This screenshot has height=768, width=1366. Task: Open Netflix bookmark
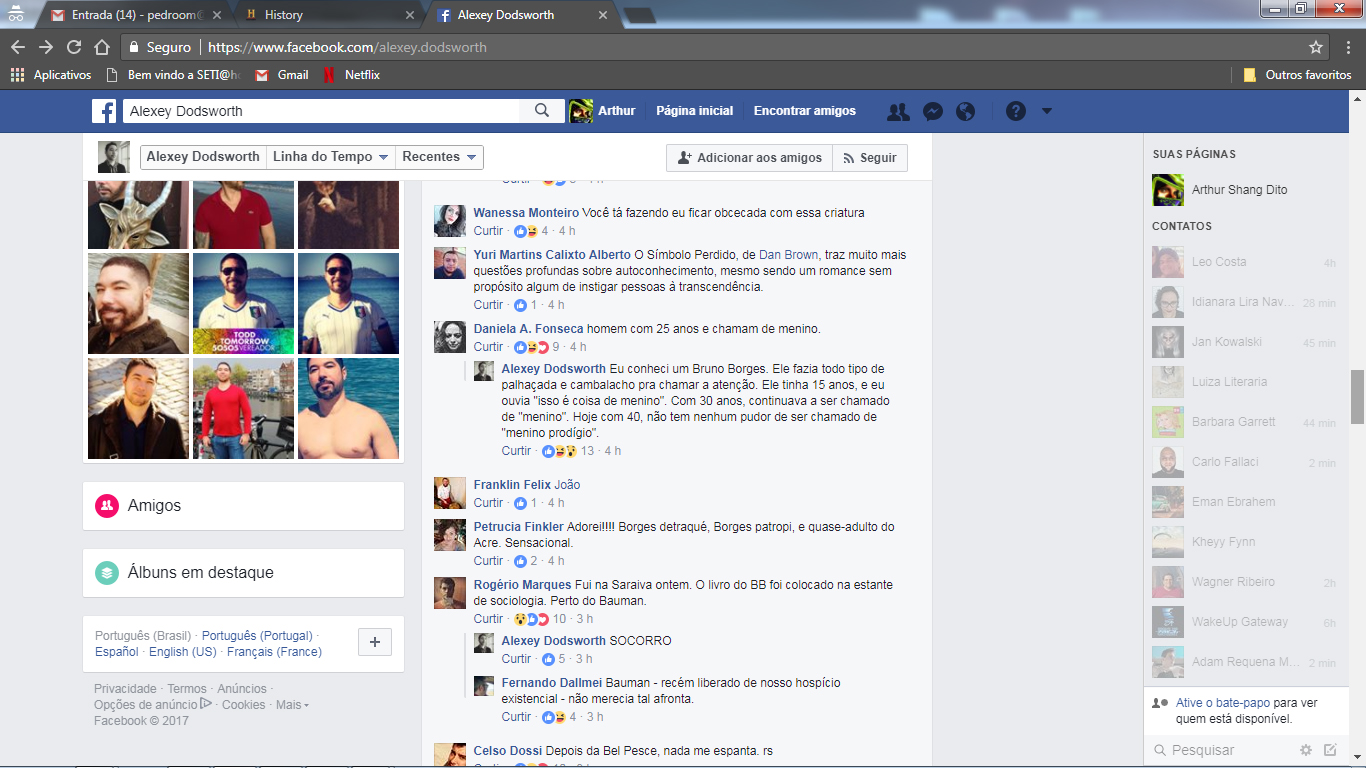click(351, 75)
